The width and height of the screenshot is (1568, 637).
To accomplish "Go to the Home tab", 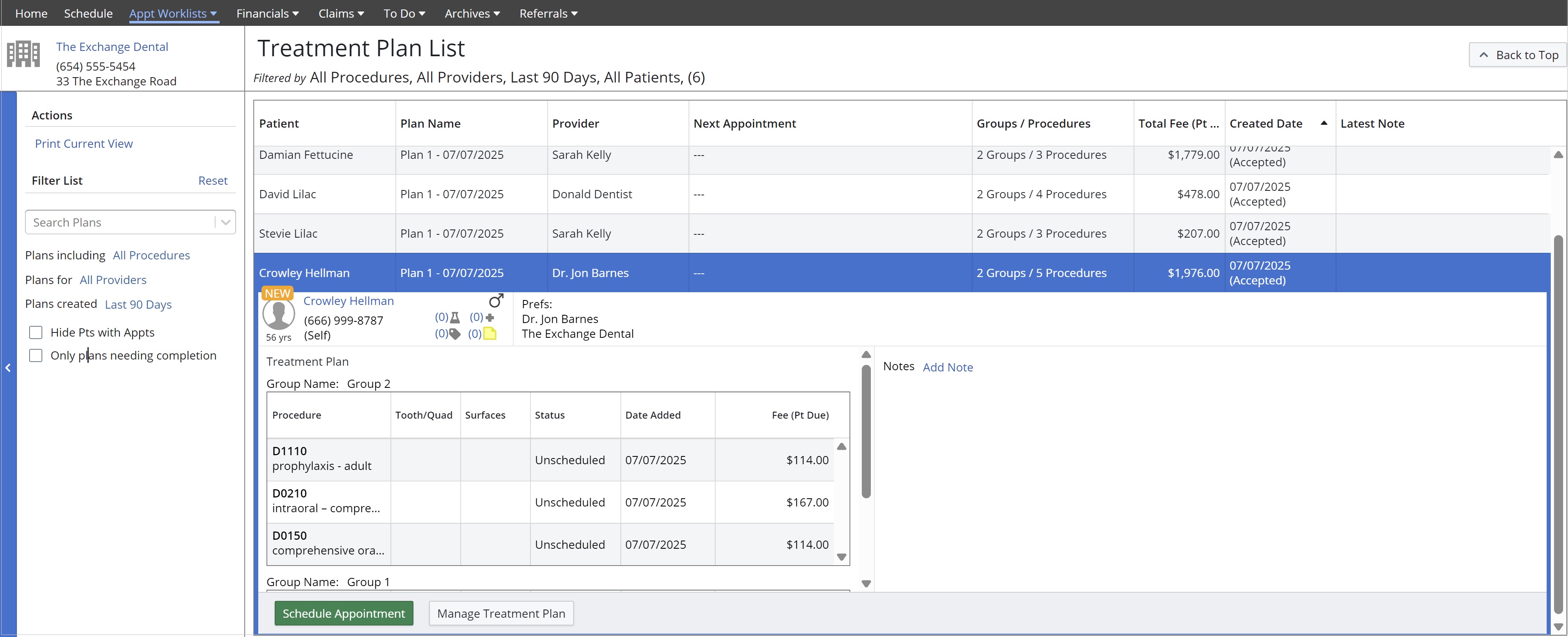I will (31, 14).
